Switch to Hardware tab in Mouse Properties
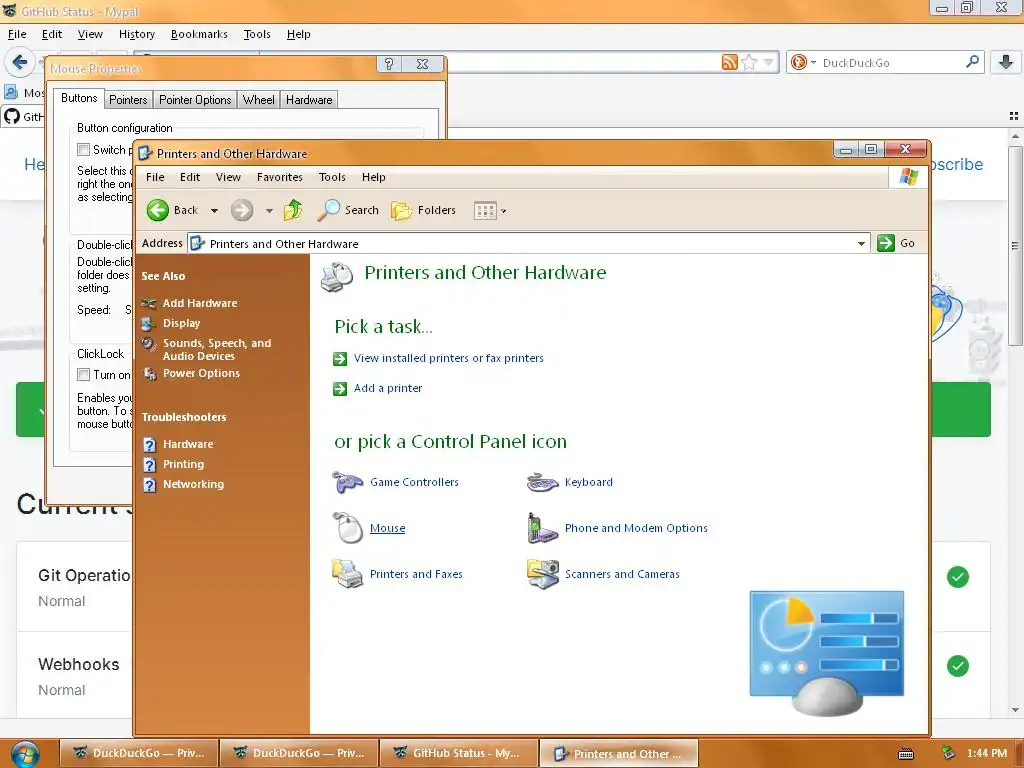The height and width of the screenshot is (768, 1024). click(x=309, y=100)
